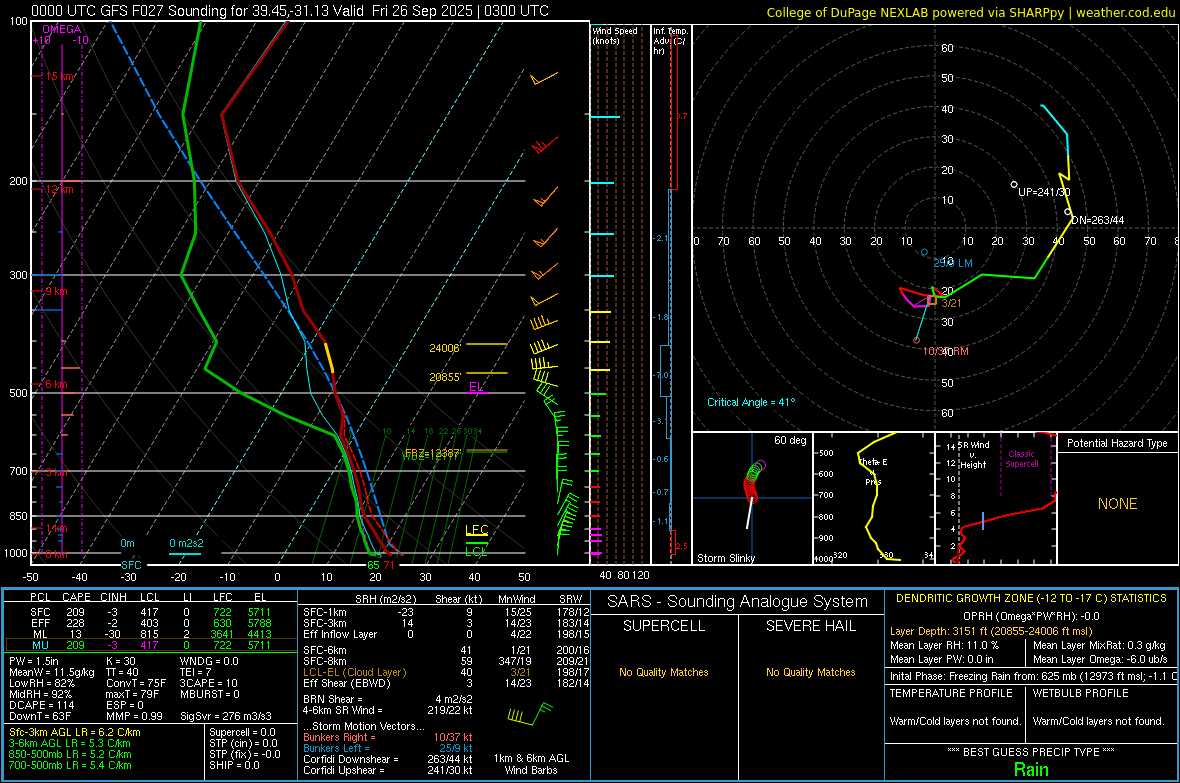This screenshot has height=783, width=1180.
Task: Click the Mean Layer Omega: -6.0 ub/s value
Action: pyautogui.click(x=1100, y=659)
